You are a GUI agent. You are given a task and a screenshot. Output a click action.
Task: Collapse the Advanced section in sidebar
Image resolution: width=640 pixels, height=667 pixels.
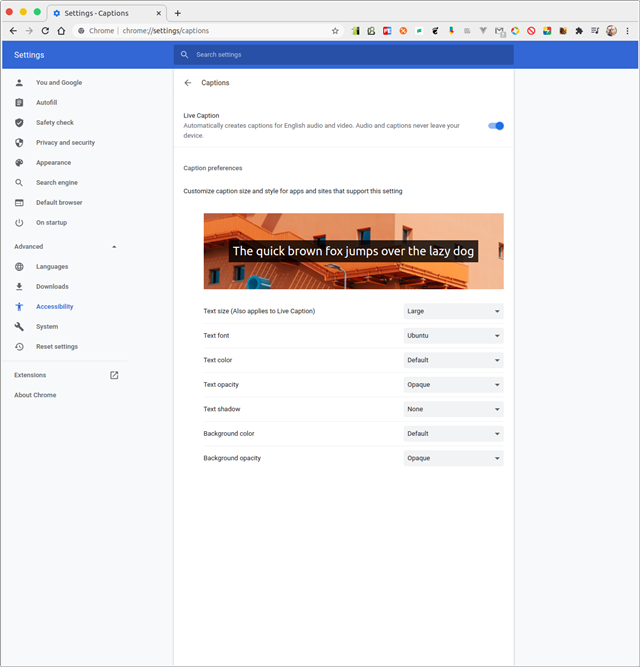114,247
